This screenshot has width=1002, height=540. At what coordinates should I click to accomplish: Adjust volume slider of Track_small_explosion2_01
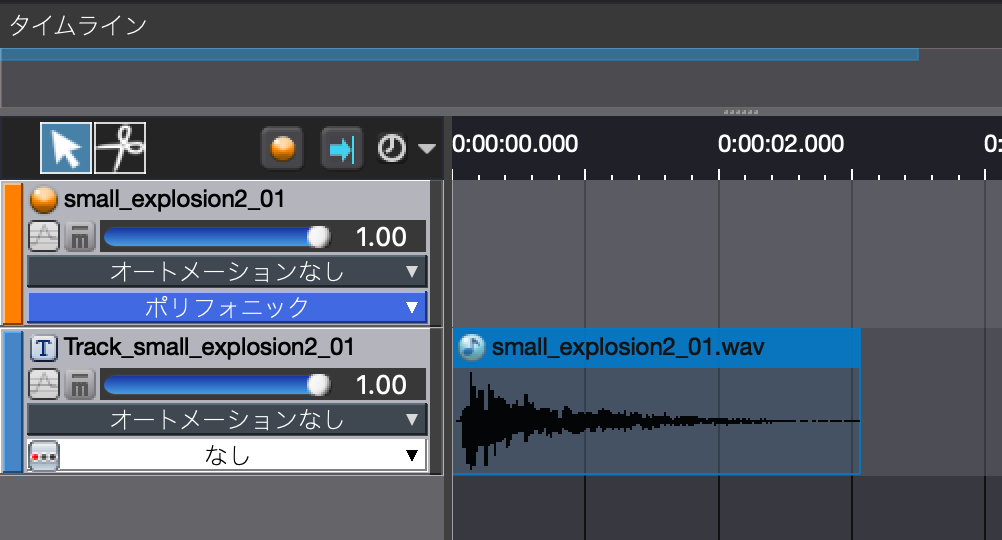pos(217,385)
